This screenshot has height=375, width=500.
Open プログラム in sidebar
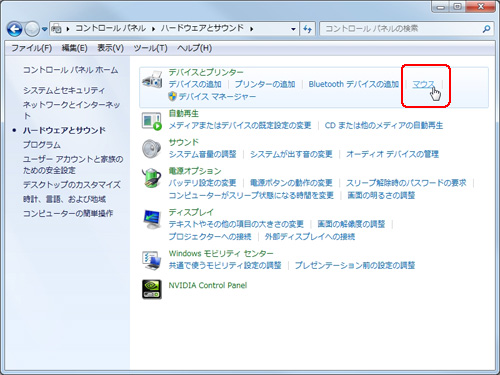(42, 145)
